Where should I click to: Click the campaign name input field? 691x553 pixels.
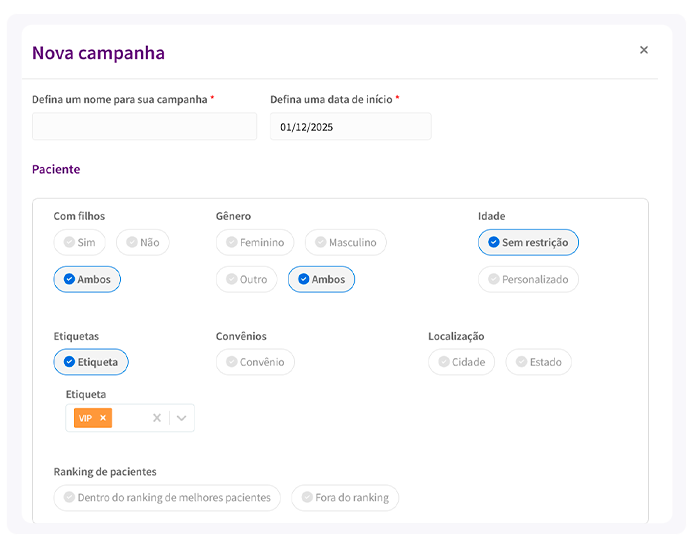tap(144, 126)
